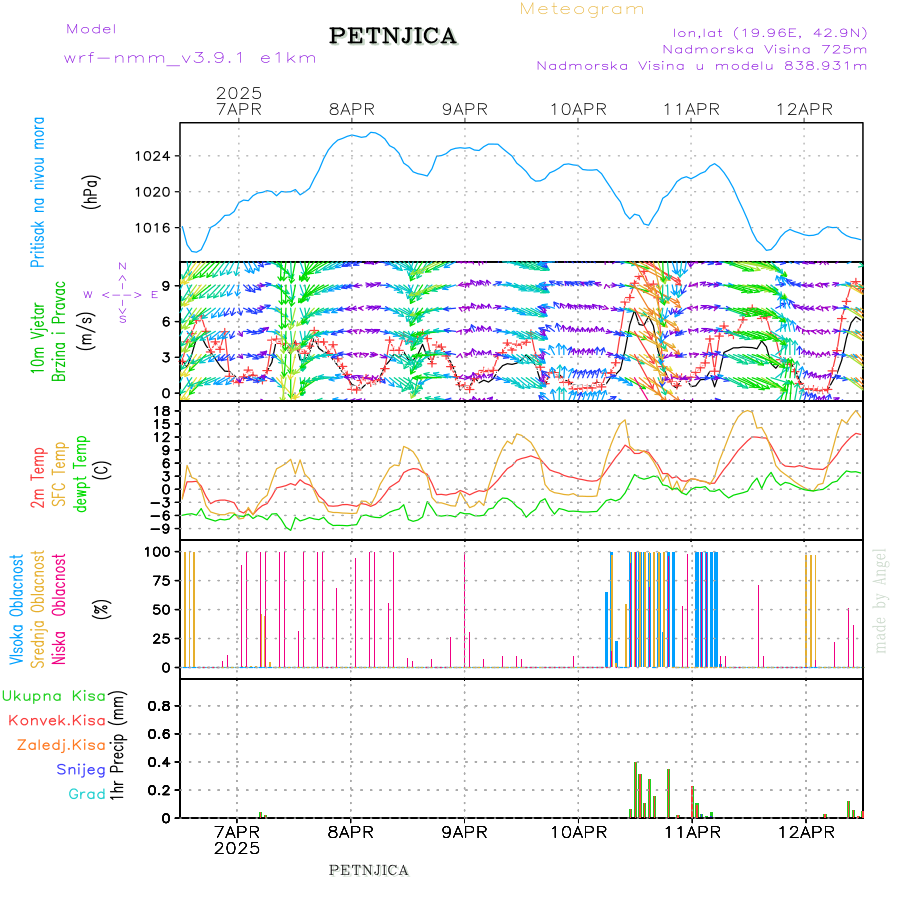Select the 11APR label above the pressure chart

691,110
